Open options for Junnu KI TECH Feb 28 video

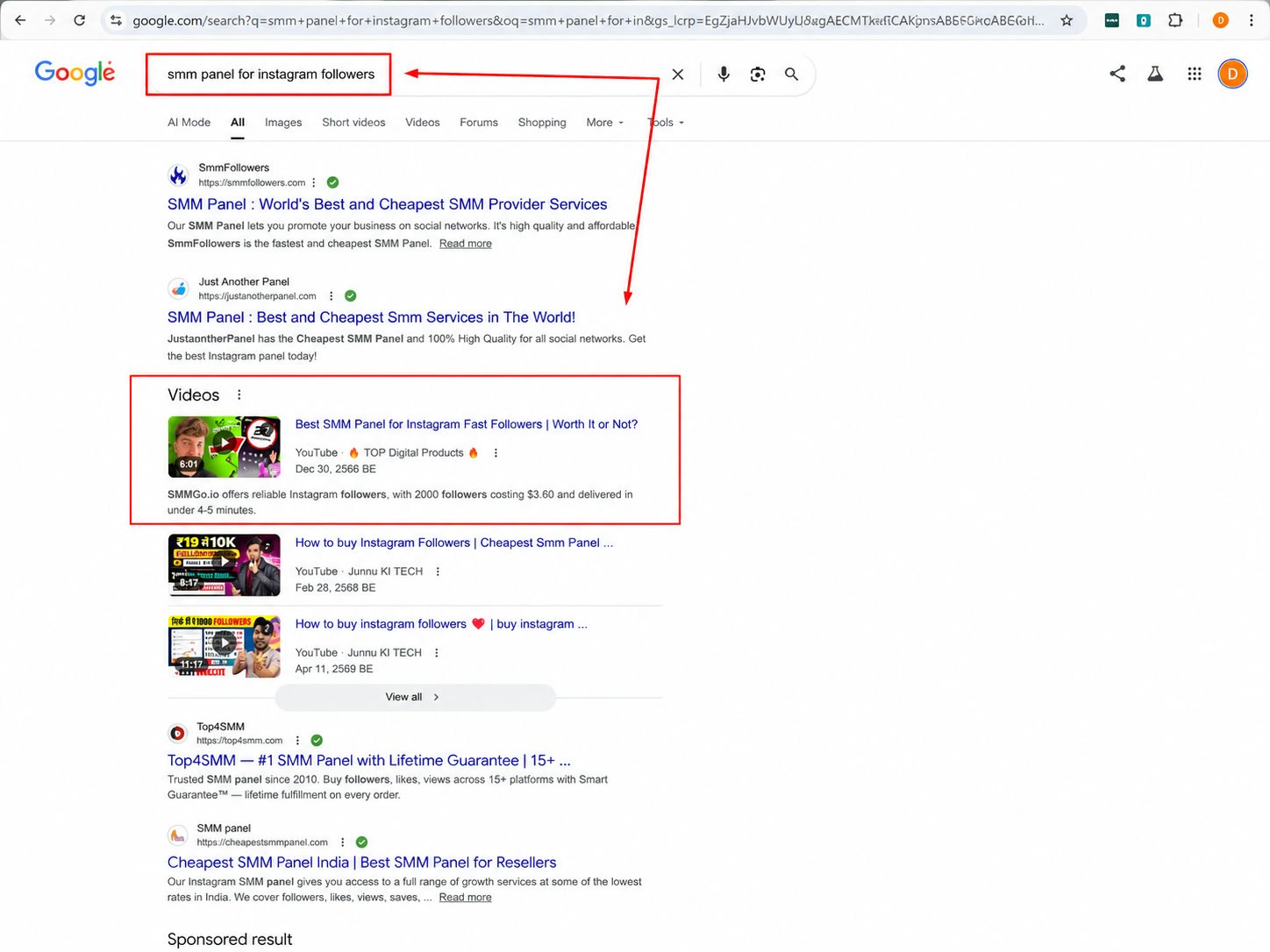click(438, 571)
